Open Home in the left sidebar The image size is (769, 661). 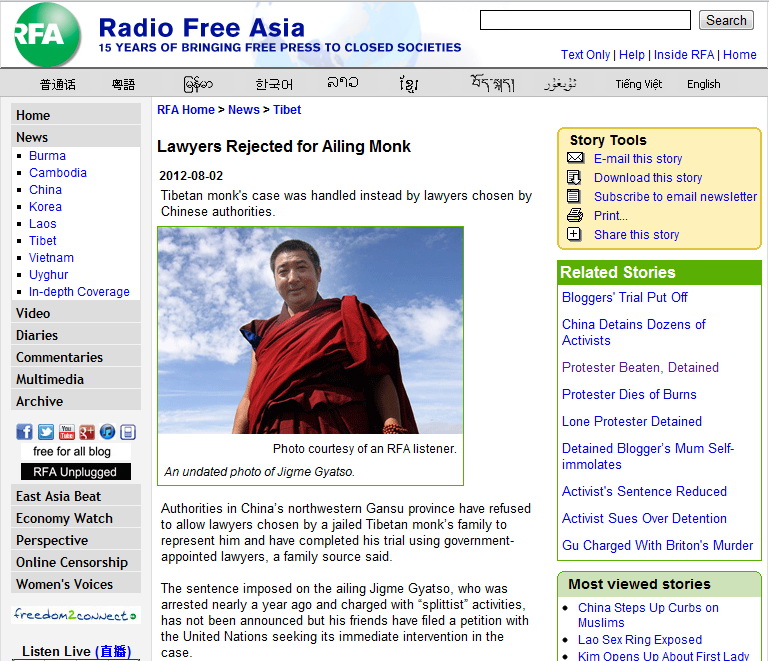(x=76, y=115)
